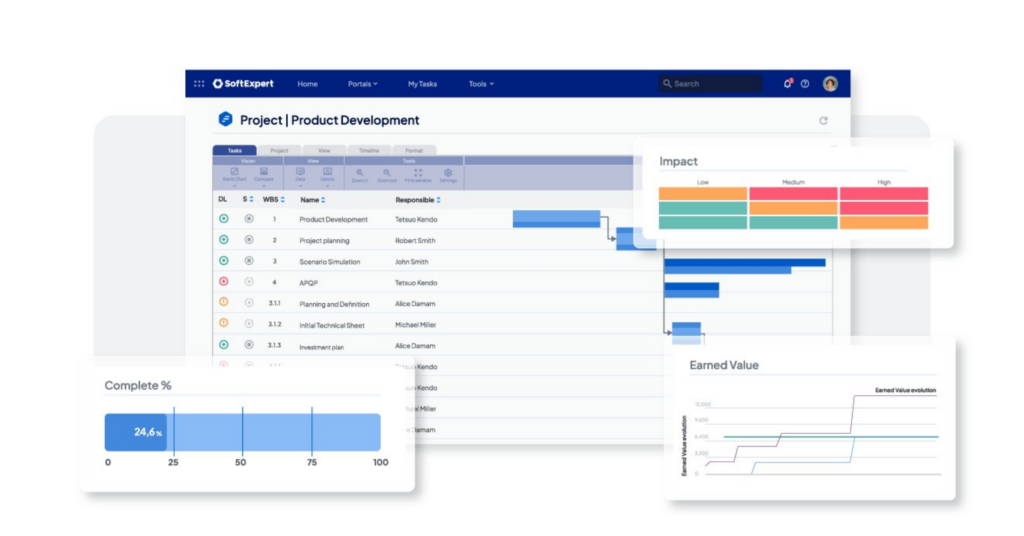Switch to the Format tab

coord(414,150)
